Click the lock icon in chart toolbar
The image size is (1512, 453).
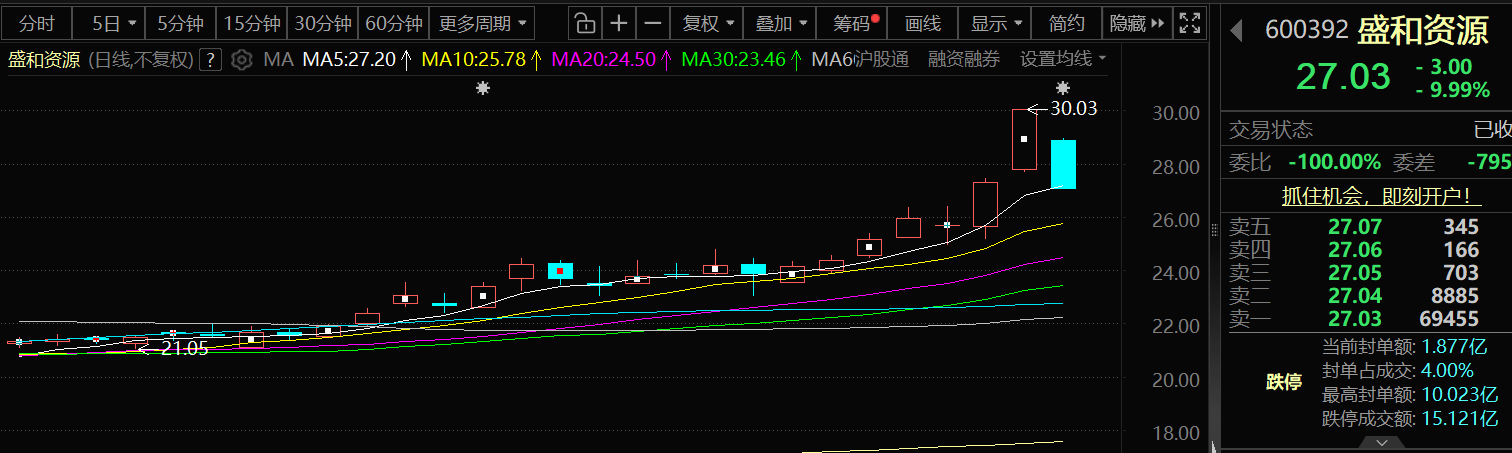pos(586,23)
